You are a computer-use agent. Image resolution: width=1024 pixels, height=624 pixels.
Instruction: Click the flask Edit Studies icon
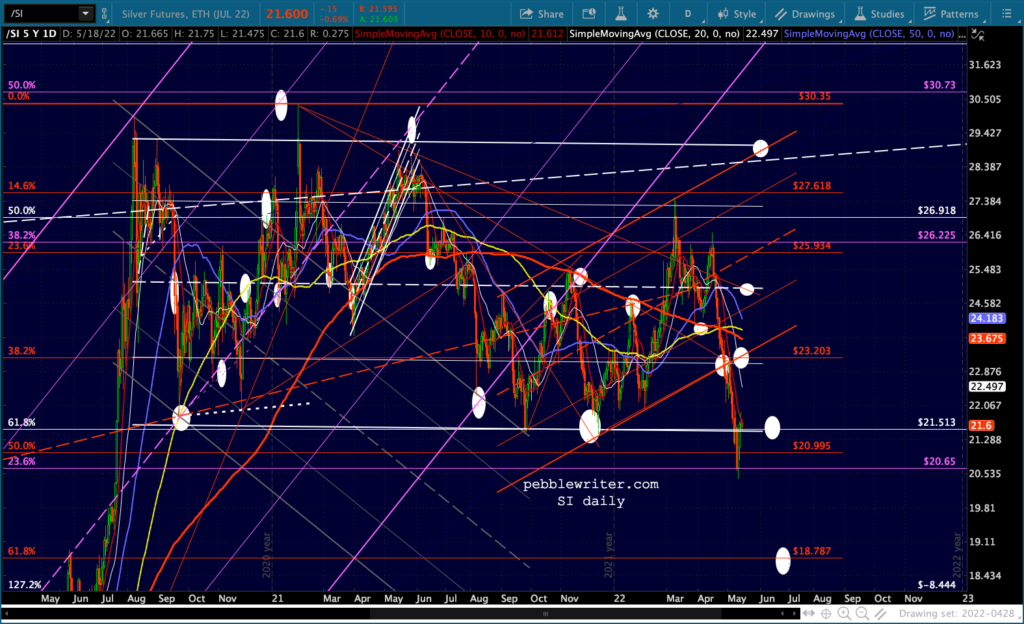[x=620, y=14]
